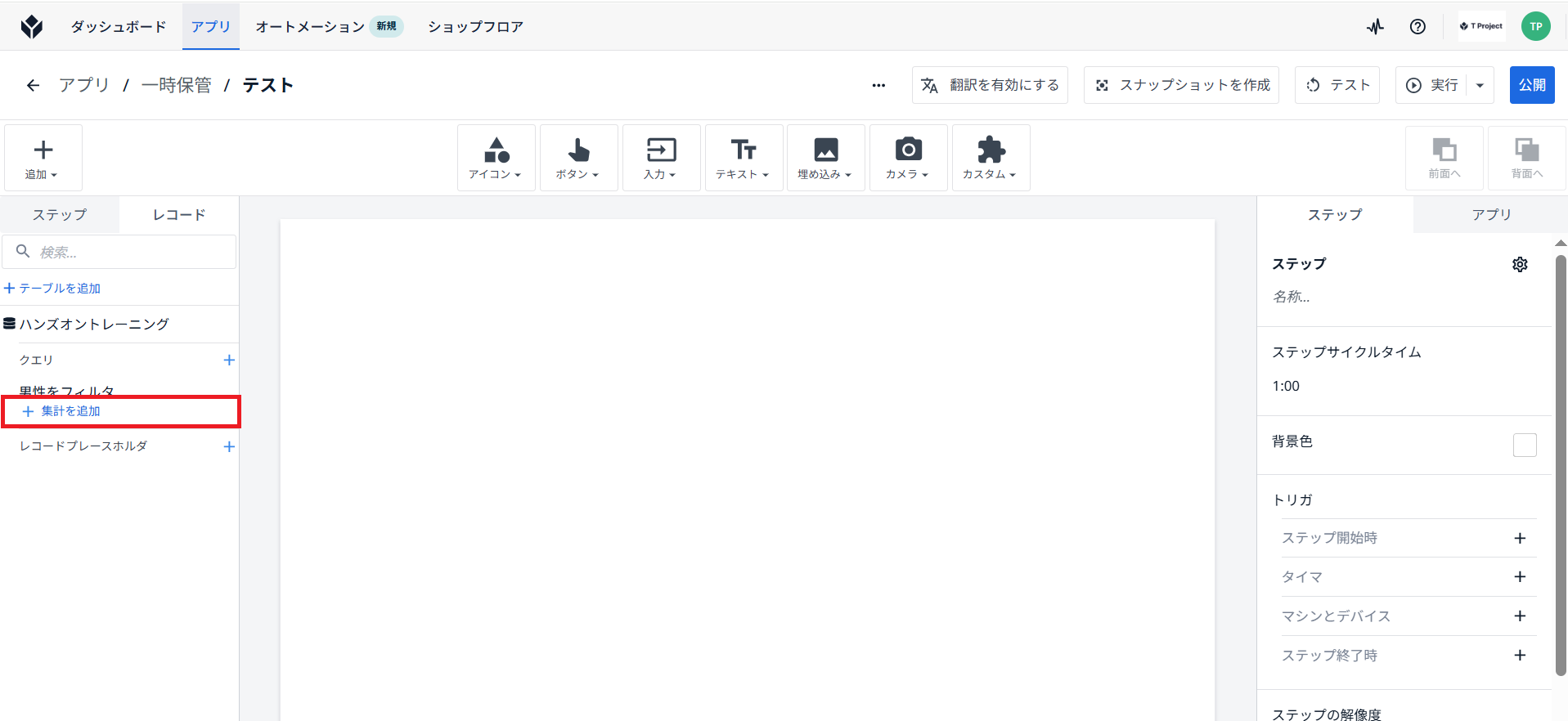Open the ショップフロア menu

tap(475, 26)
